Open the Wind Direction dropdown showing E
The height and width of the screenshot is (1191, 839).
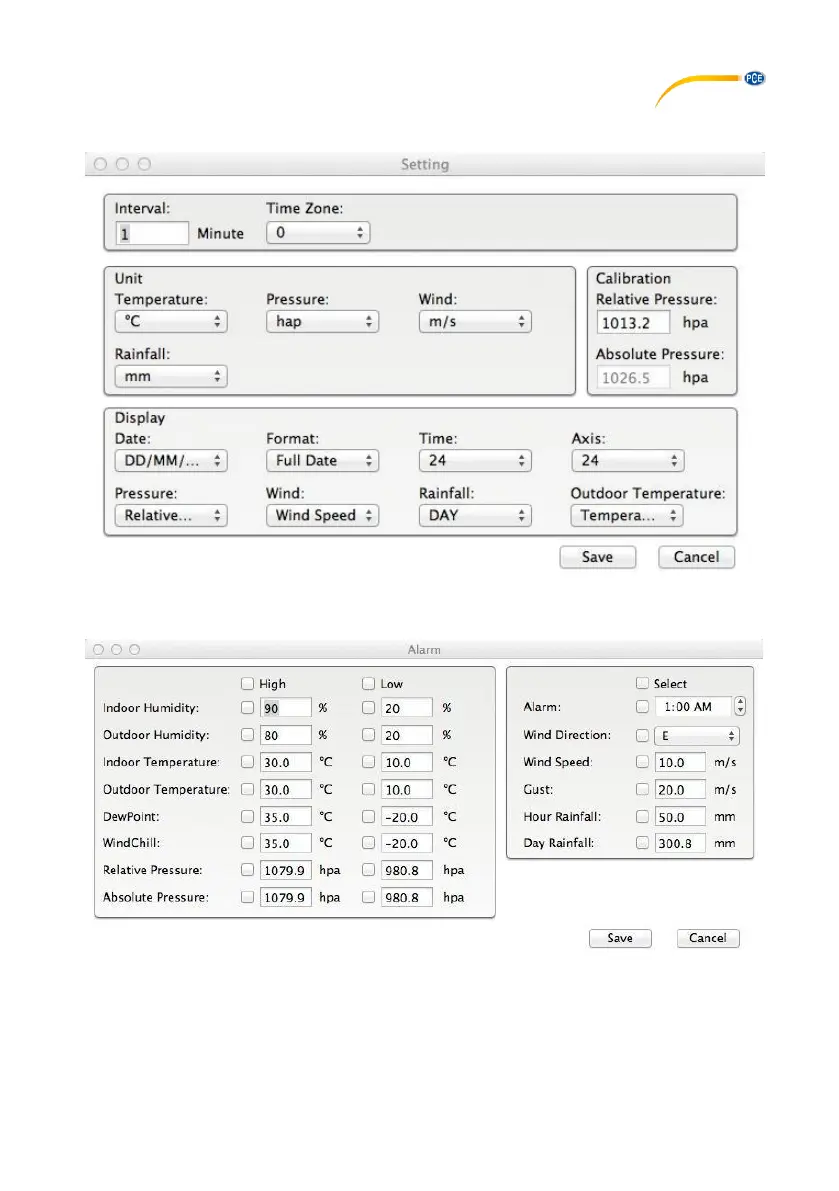click(x=697, y=735)
